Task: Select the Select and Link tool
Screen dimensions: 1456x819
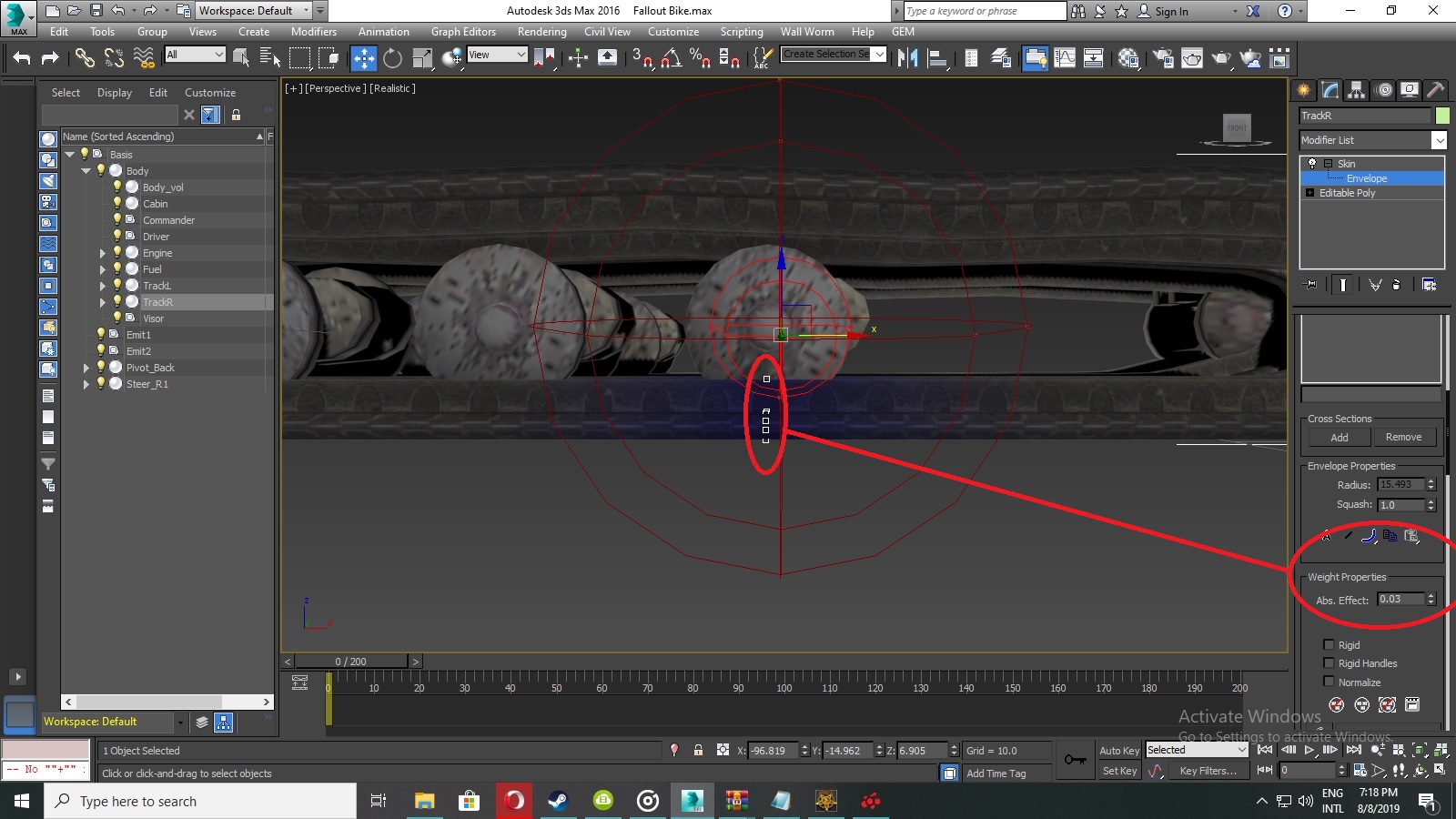Action: pos(84,58)
